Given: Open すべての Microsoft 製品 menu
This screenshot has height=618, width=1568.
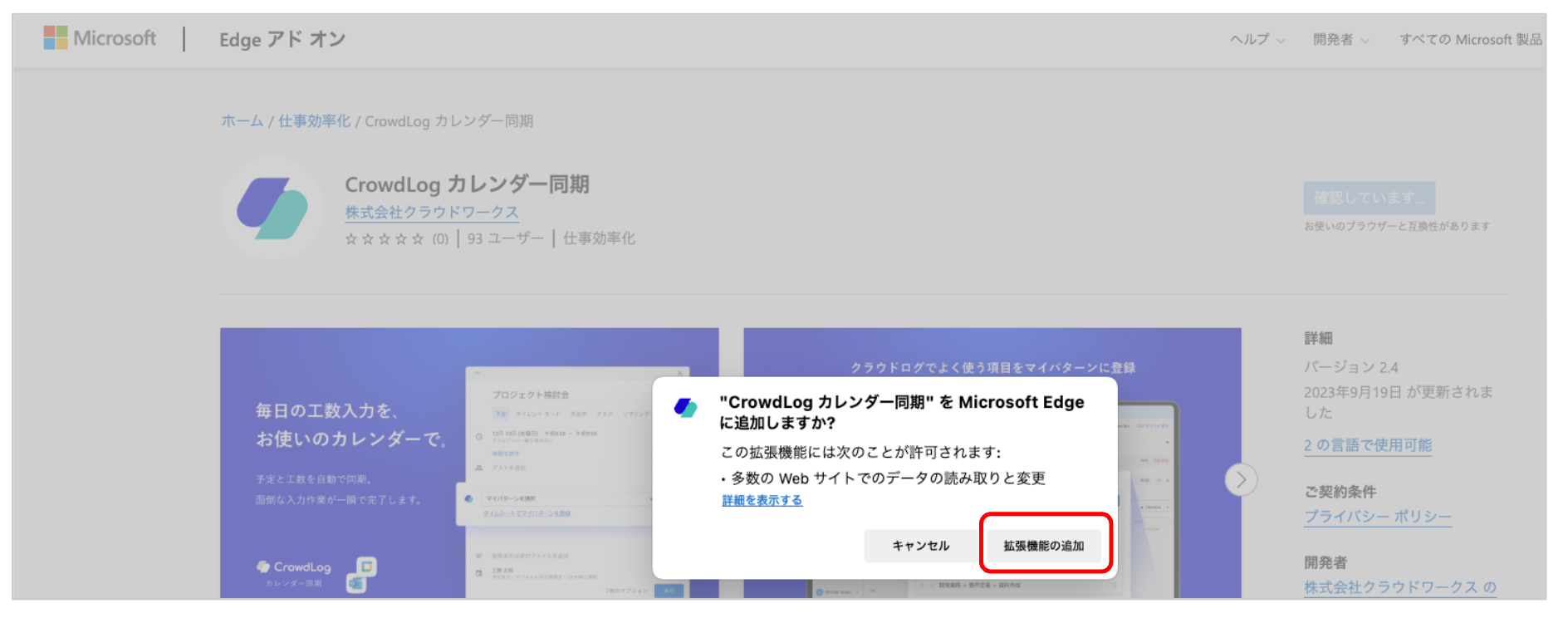Looking at the screenshot, I should coord(1471,39).
